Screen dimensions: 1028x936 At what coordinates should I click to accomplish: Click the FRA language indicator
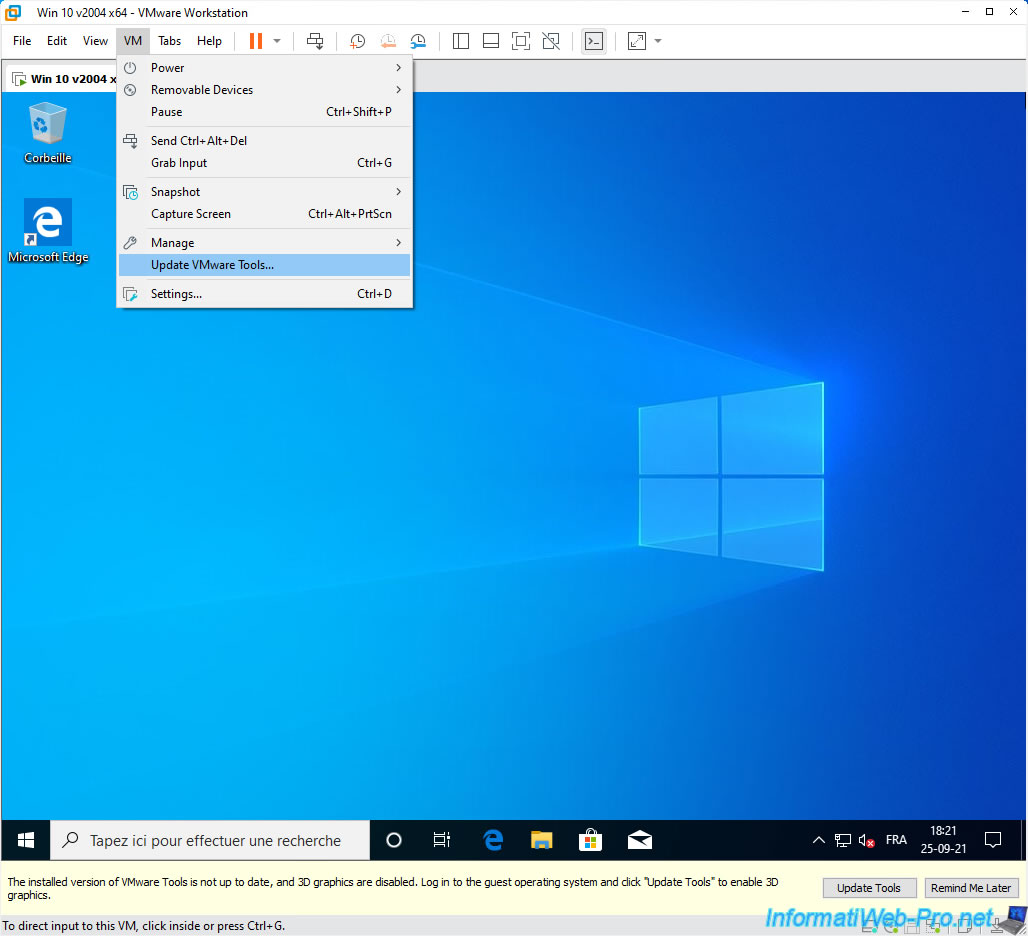[x=896, y=840]
